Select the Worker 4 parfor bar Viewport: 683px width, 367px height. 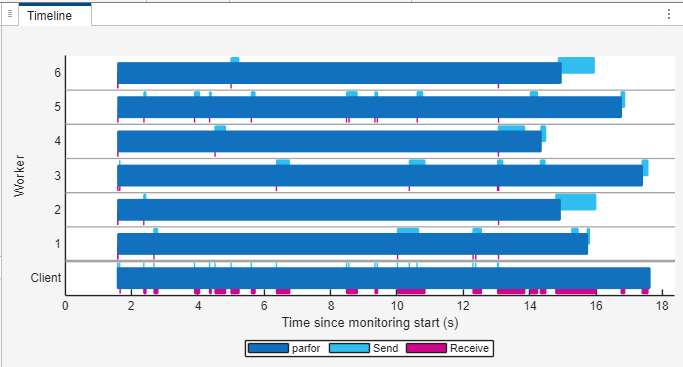(x=329, y=141)
